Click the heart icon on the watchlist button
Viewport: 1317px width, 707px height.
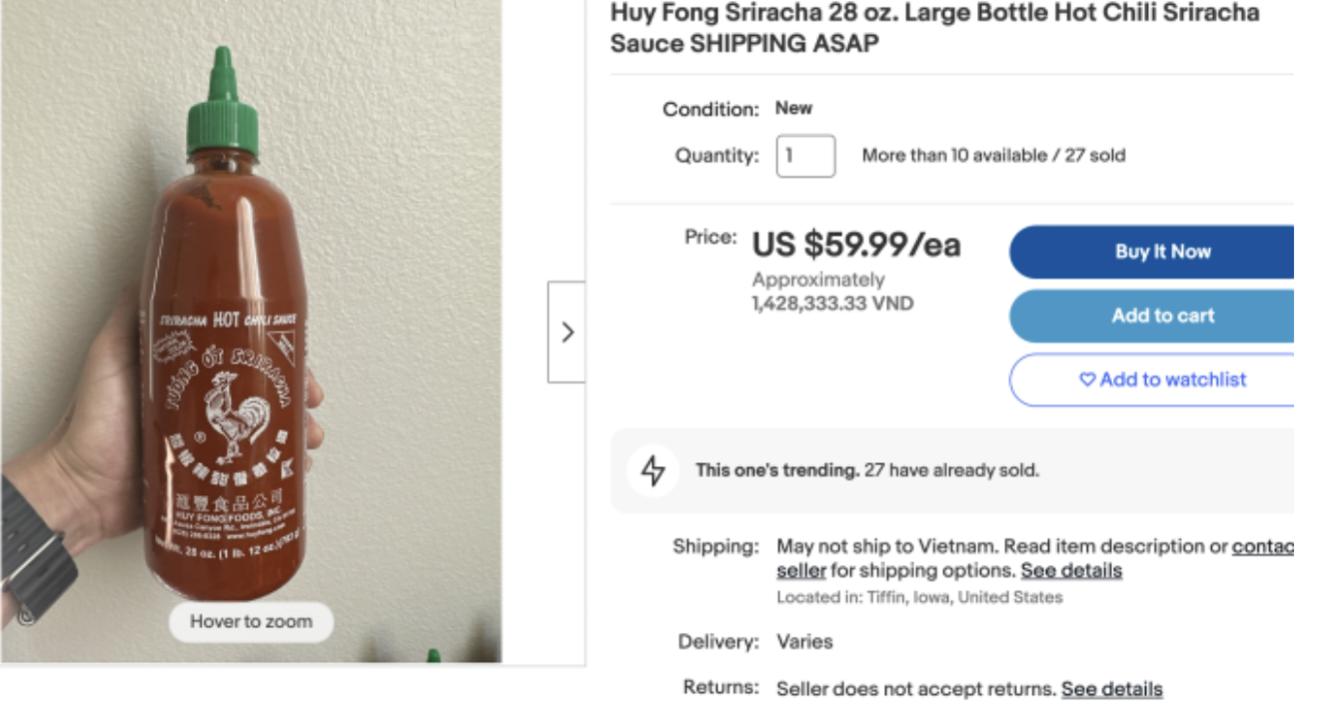(x=1087, y=380)
